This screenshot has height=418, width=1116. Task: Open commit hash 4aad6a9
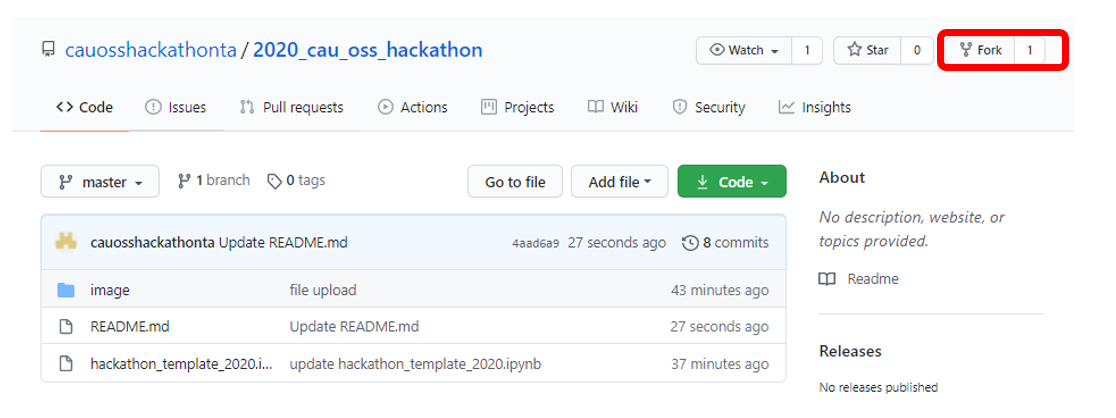pos(535,244)
